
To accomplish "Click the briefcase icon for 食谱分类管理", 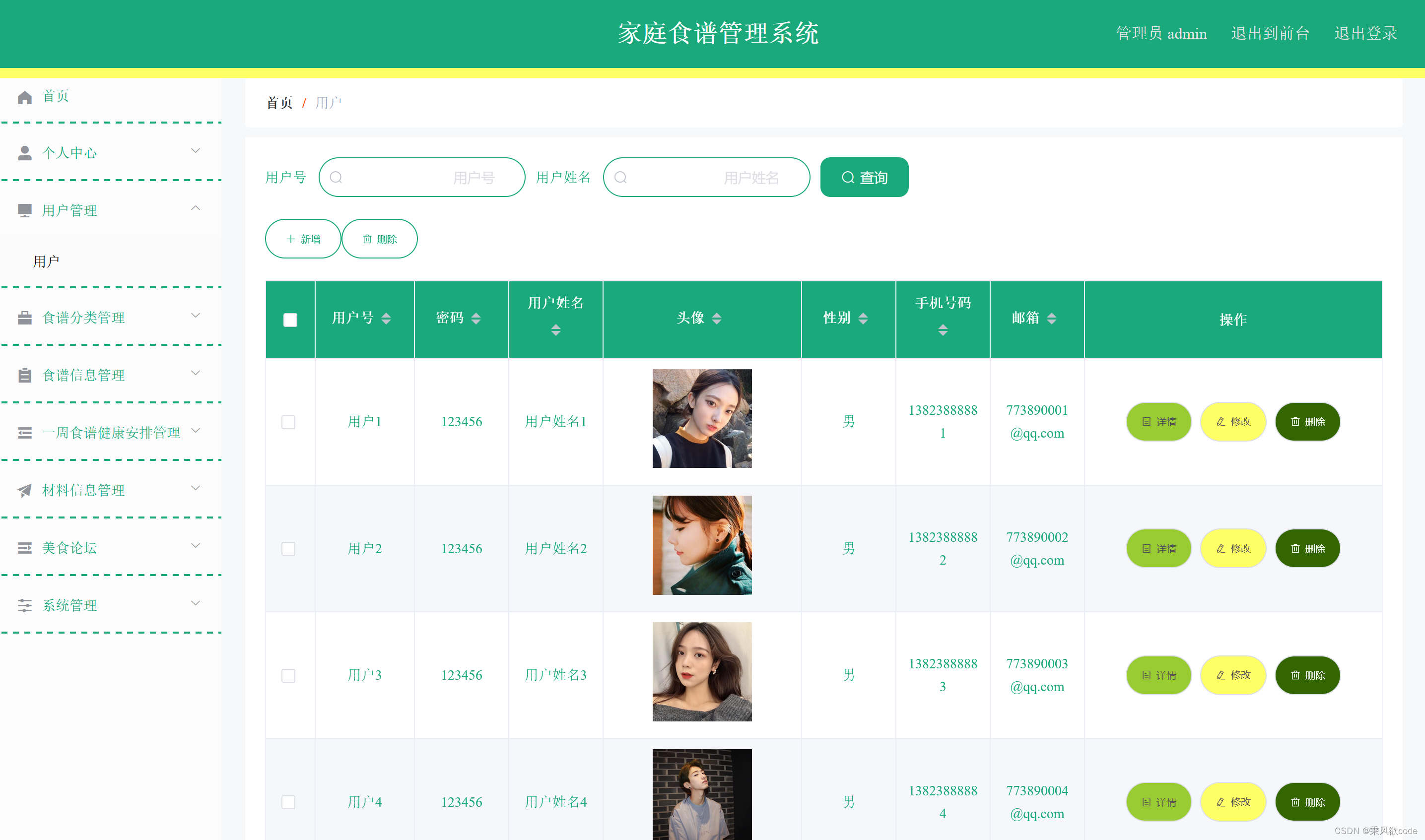I will (x=24, y=318).
